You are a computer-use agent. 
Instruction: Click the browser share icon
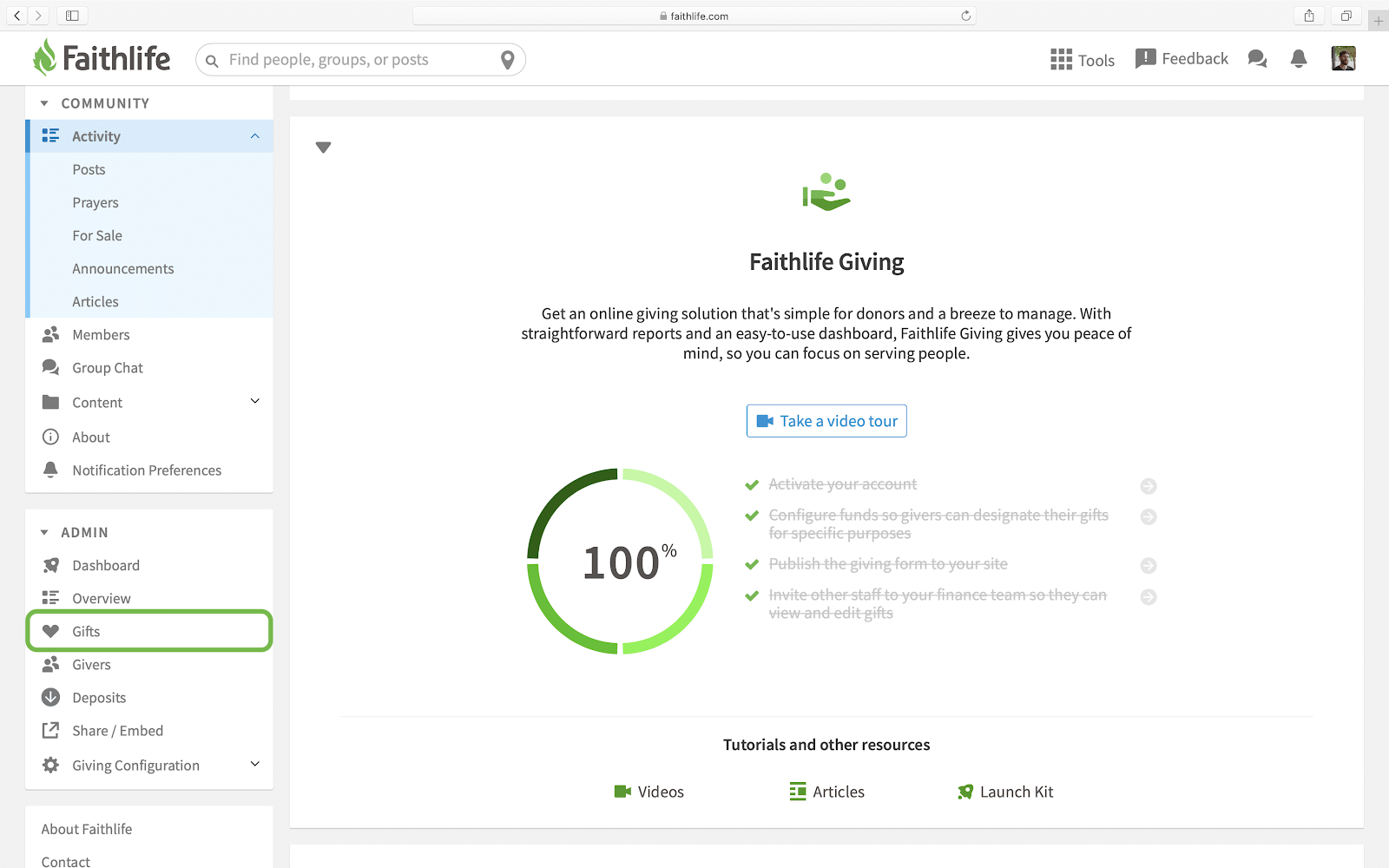[x=1309, y=16]
